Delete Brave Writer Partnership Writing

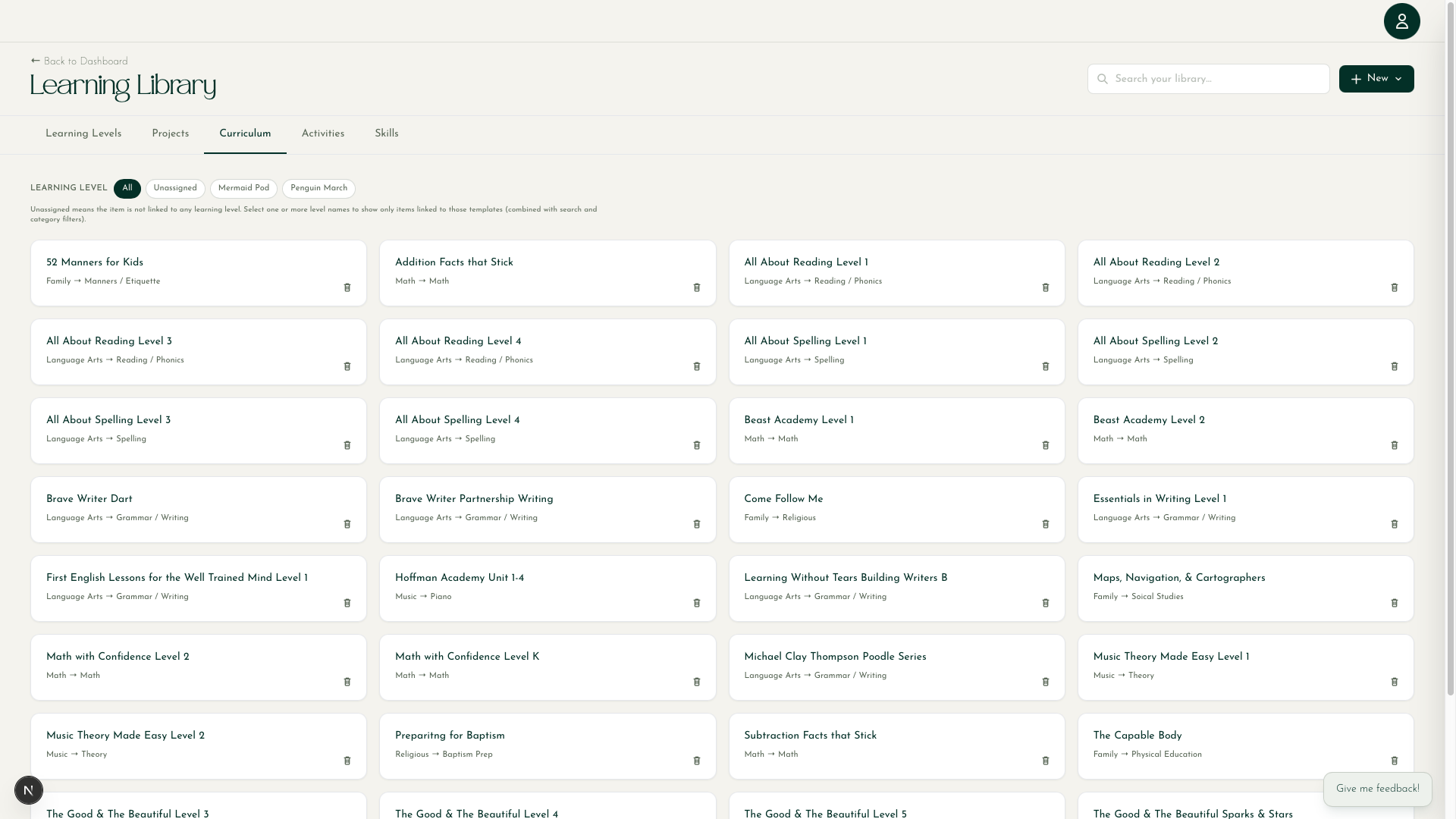click(x=697, y=524)
